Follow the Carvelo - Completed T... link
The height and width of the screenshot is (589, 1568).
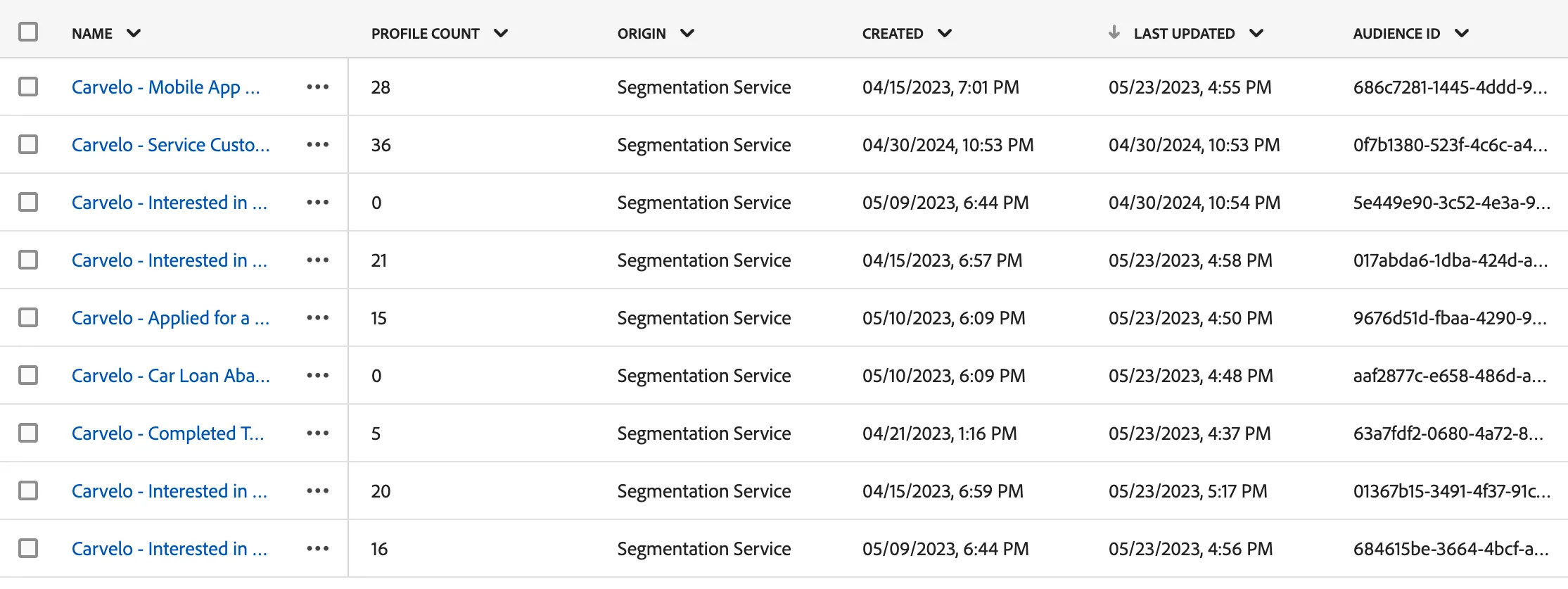pyautogui.click(x=168, y=433)
